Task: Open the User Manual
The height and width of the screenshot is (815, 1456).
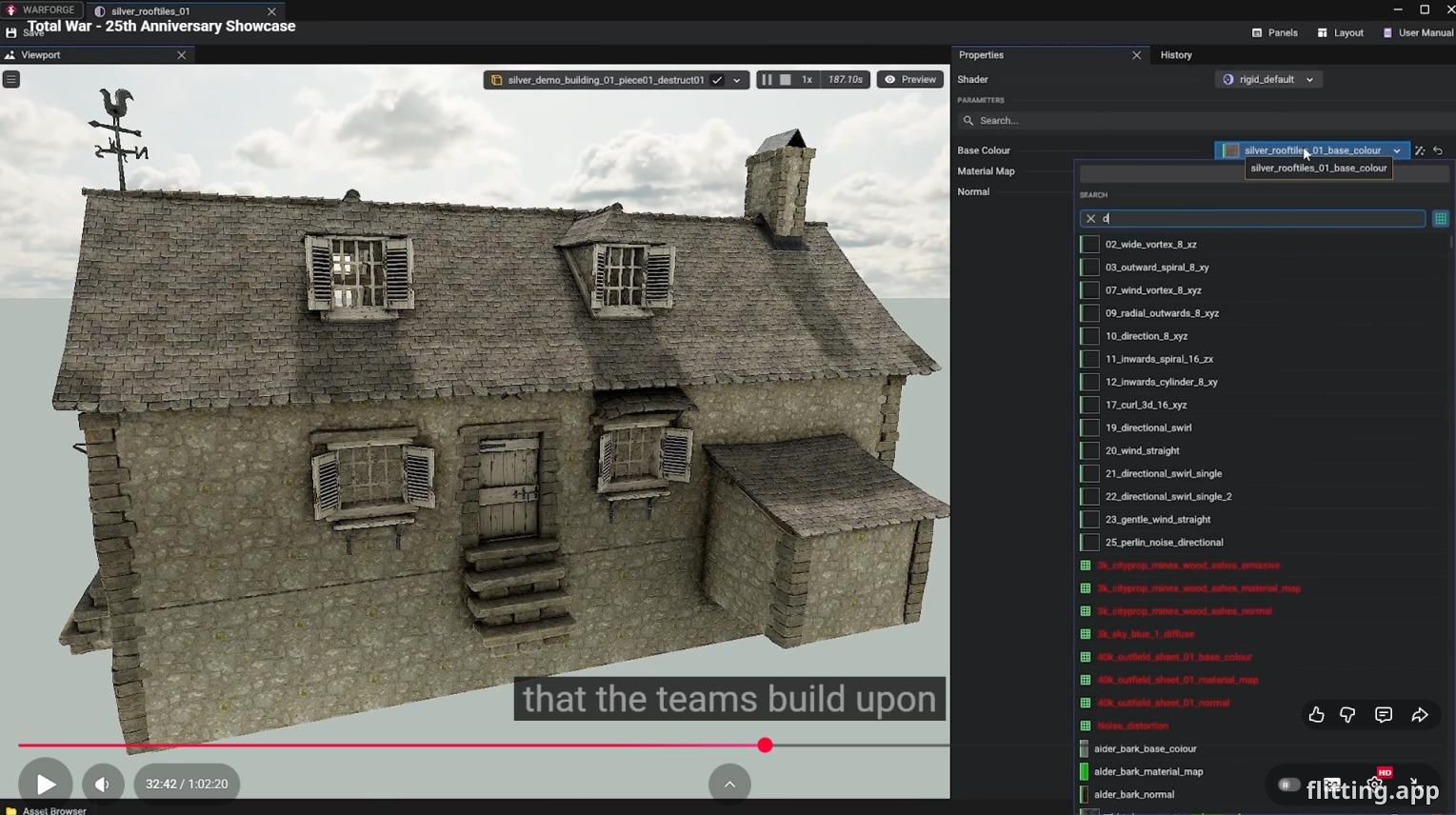Action: pos(1419,32)
